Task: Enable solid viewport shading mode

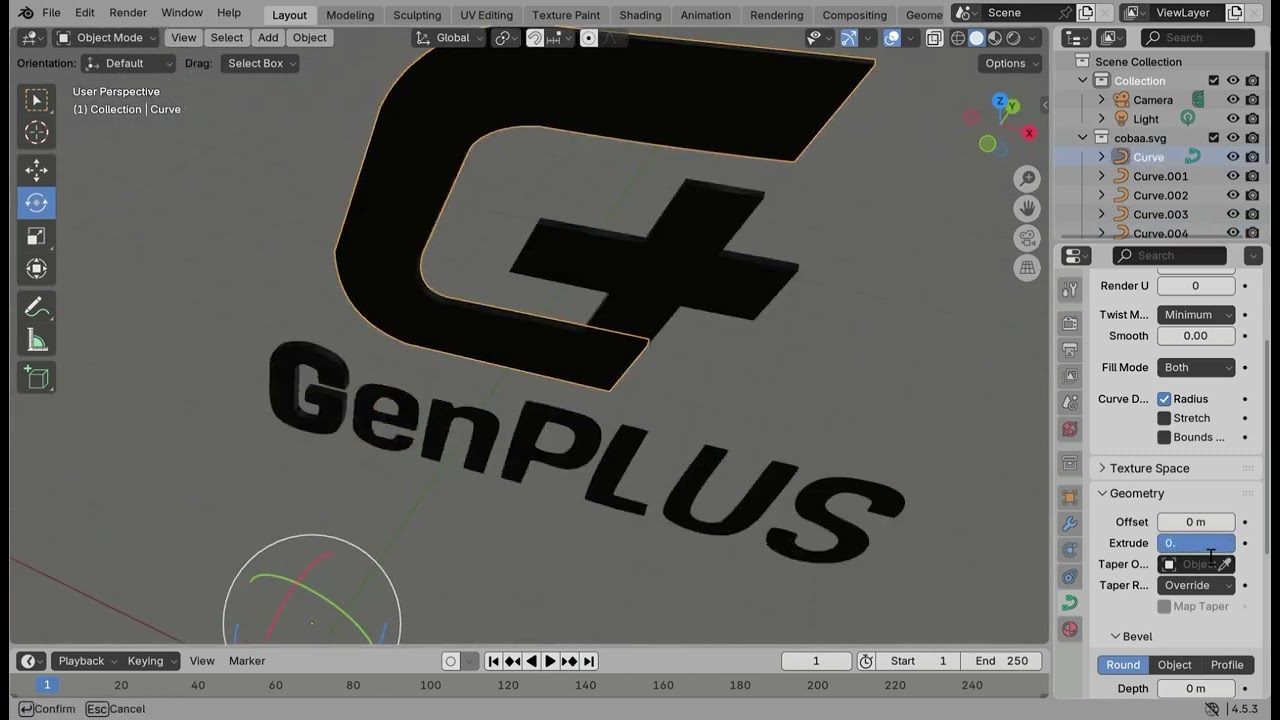Action: [977, 38]
